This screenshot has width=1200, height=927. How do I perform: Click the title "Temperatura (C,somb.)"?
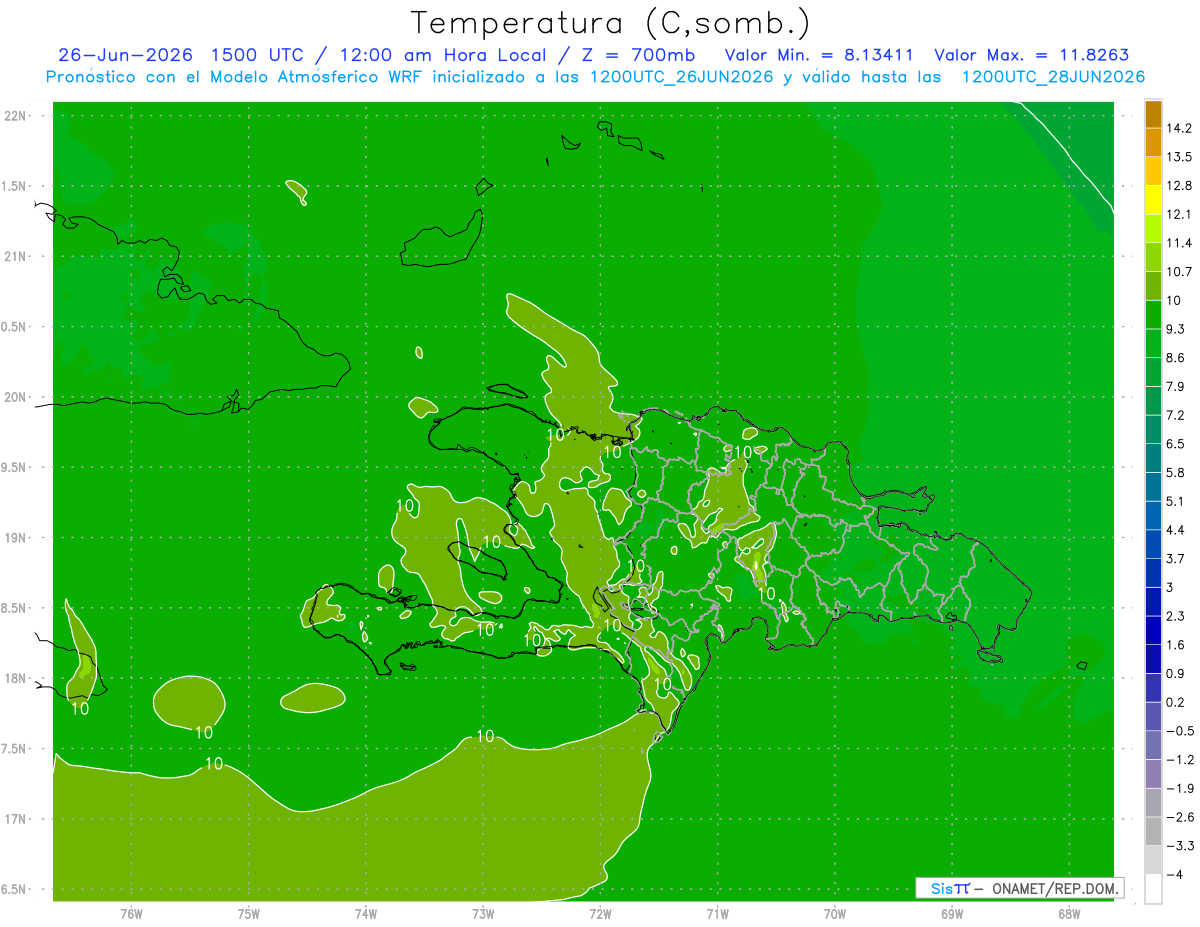pyautogui.click(x=611, y=23)
